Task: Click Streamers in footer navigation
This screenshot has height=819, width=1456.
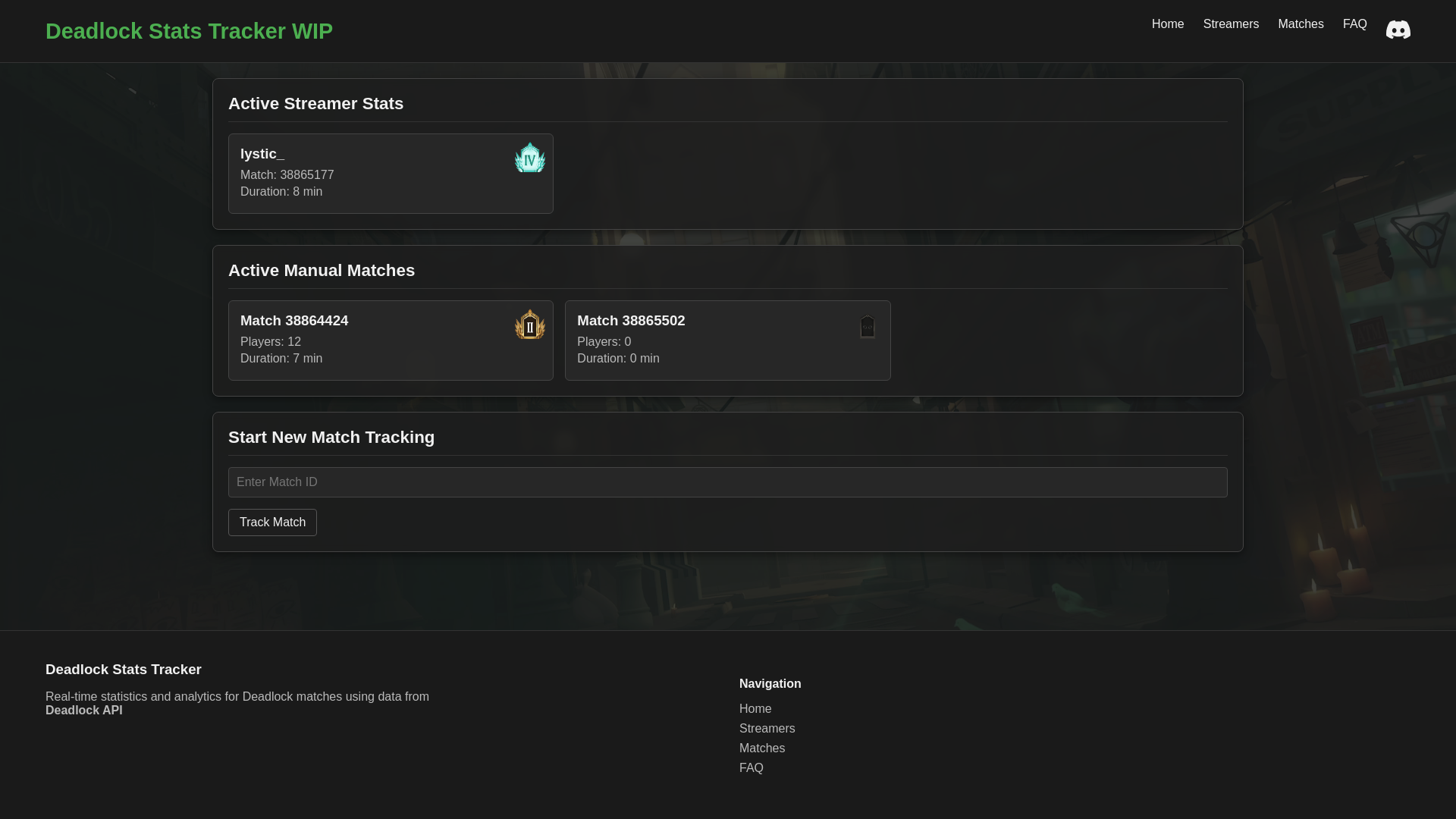Action: tap(767, 729)
